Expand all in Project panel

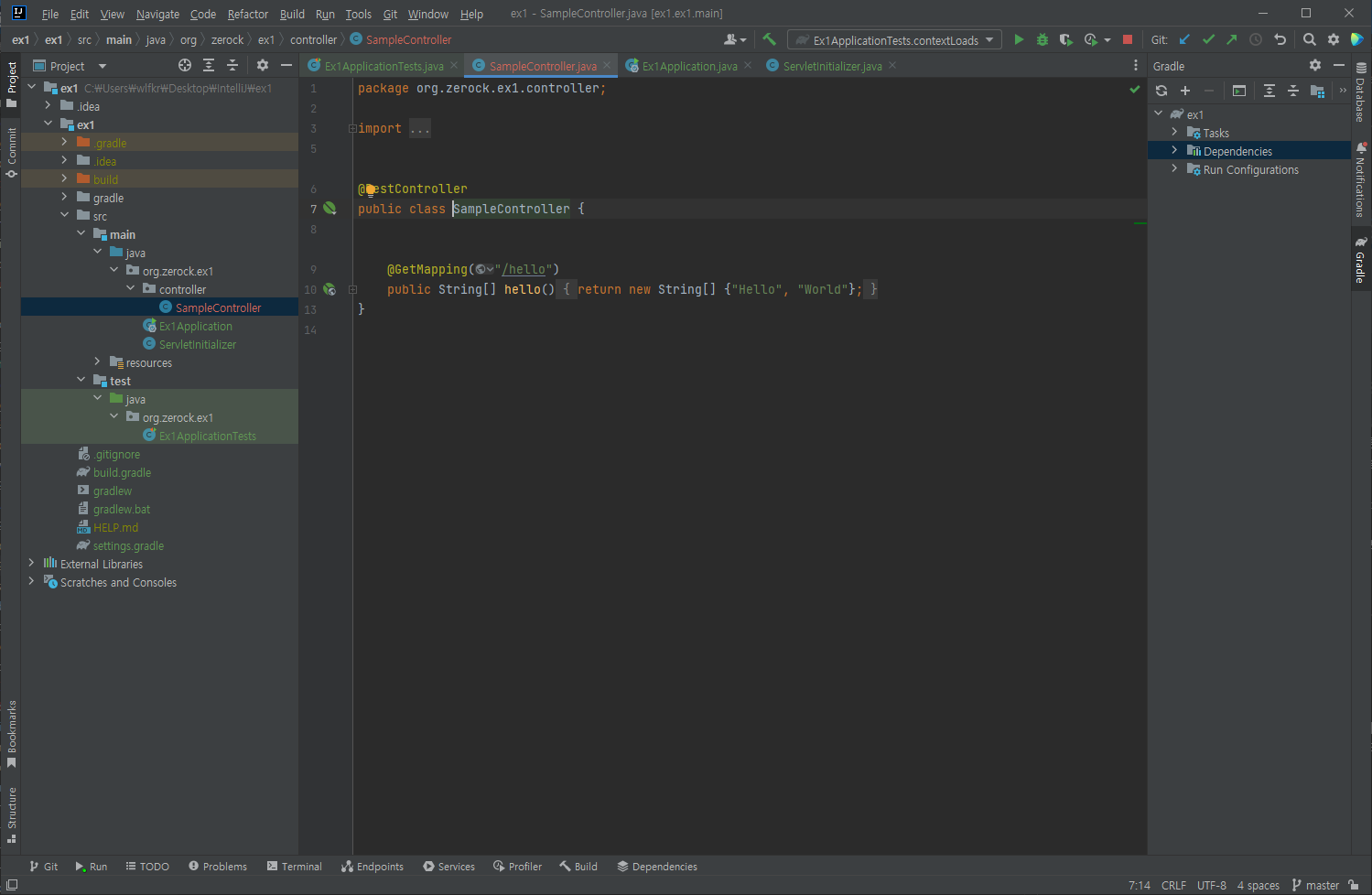[x=209, y=65]
